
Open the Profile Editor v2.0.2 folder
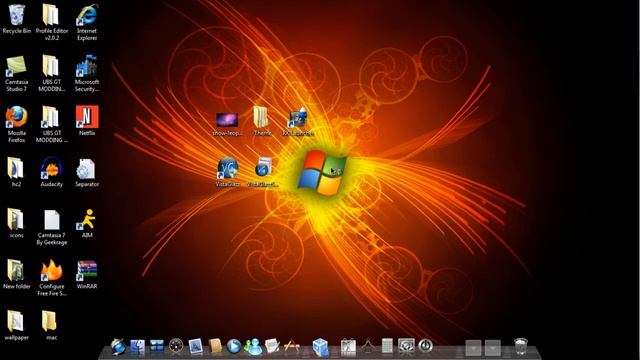click(x=51, y=22)
